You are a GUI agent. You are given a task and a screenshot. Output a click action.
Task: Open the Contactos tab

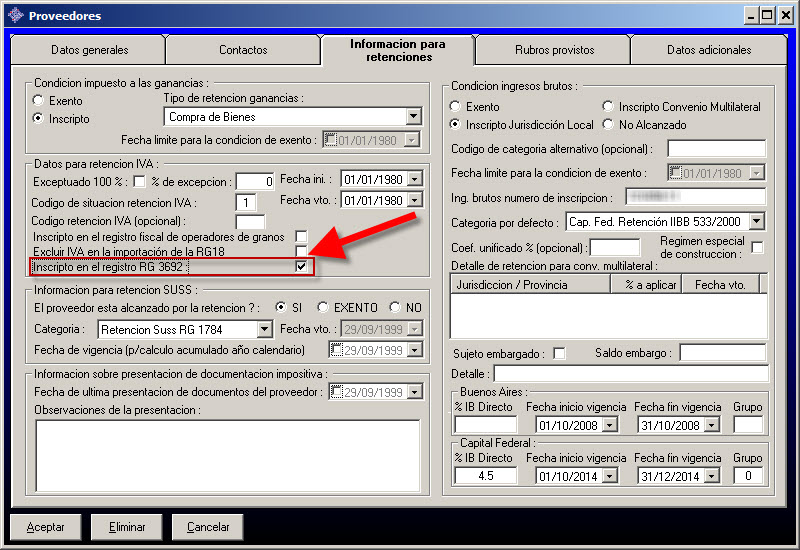243,50
